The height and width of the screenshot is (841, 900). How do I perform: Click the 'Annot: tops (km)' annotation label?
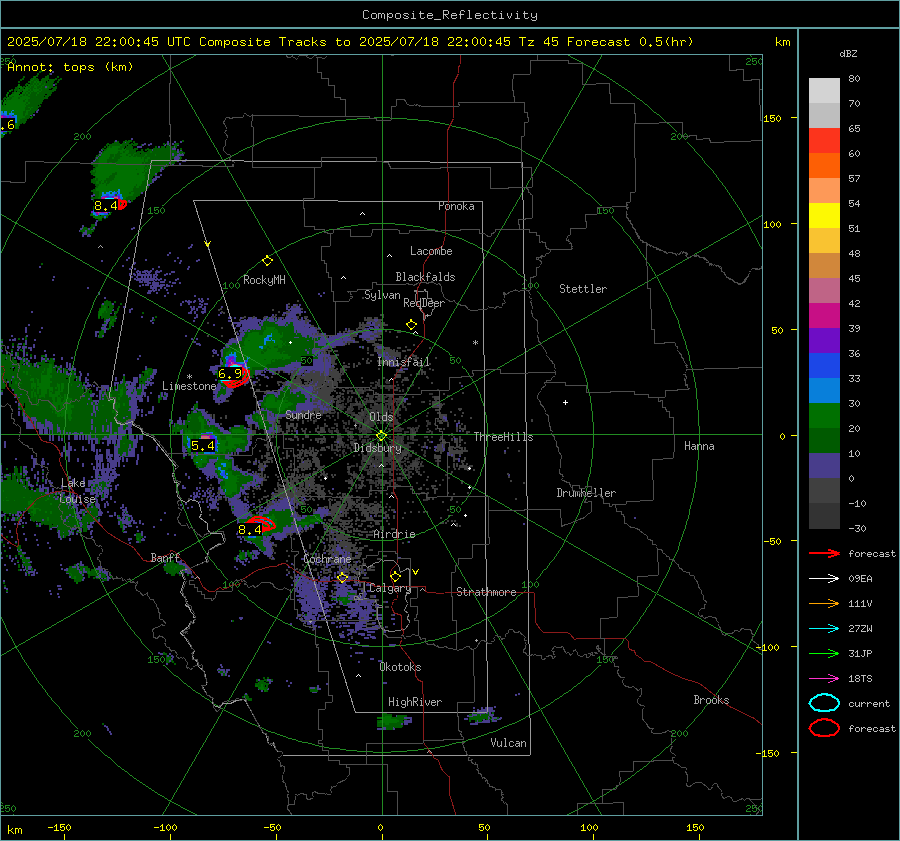70,67
